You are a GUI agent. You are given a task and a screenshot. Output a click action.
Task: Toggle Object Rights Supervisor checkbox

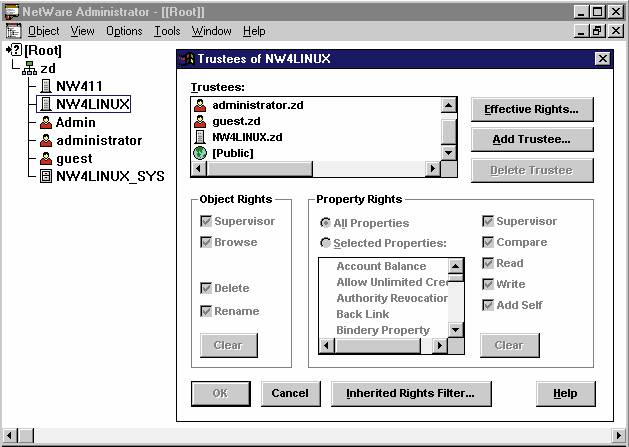click(x=206, y=221)
